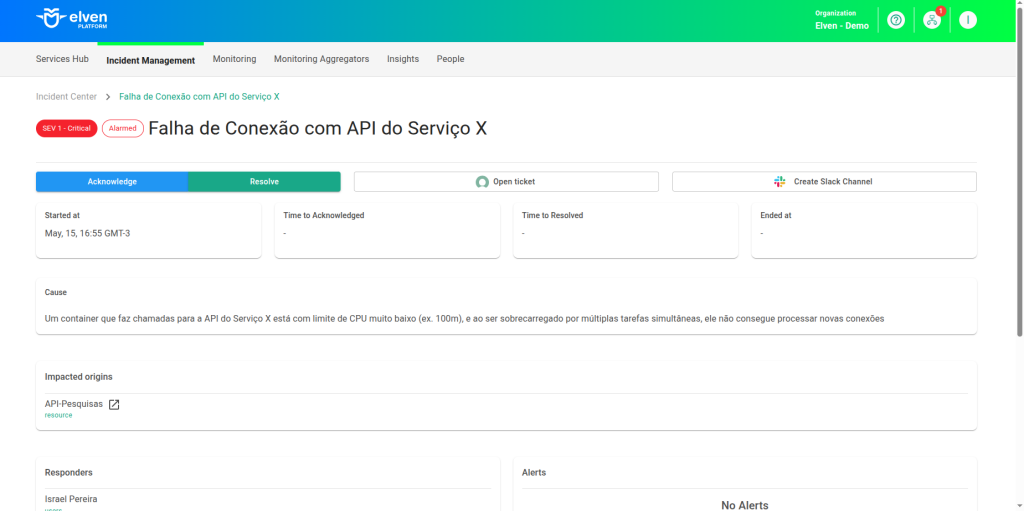Go to the Services Hub tab

(62, 59)
